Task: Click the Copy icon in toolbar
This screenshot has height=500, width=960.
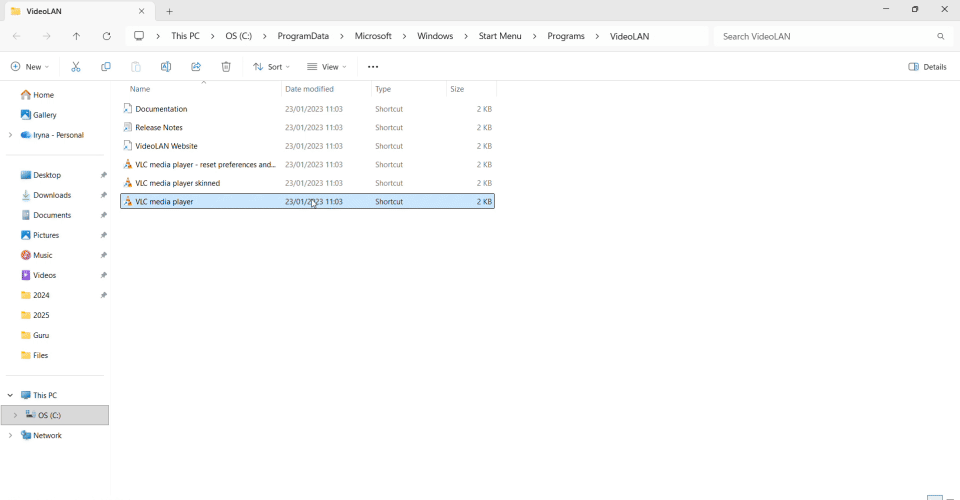Action: tap(105, 67)
